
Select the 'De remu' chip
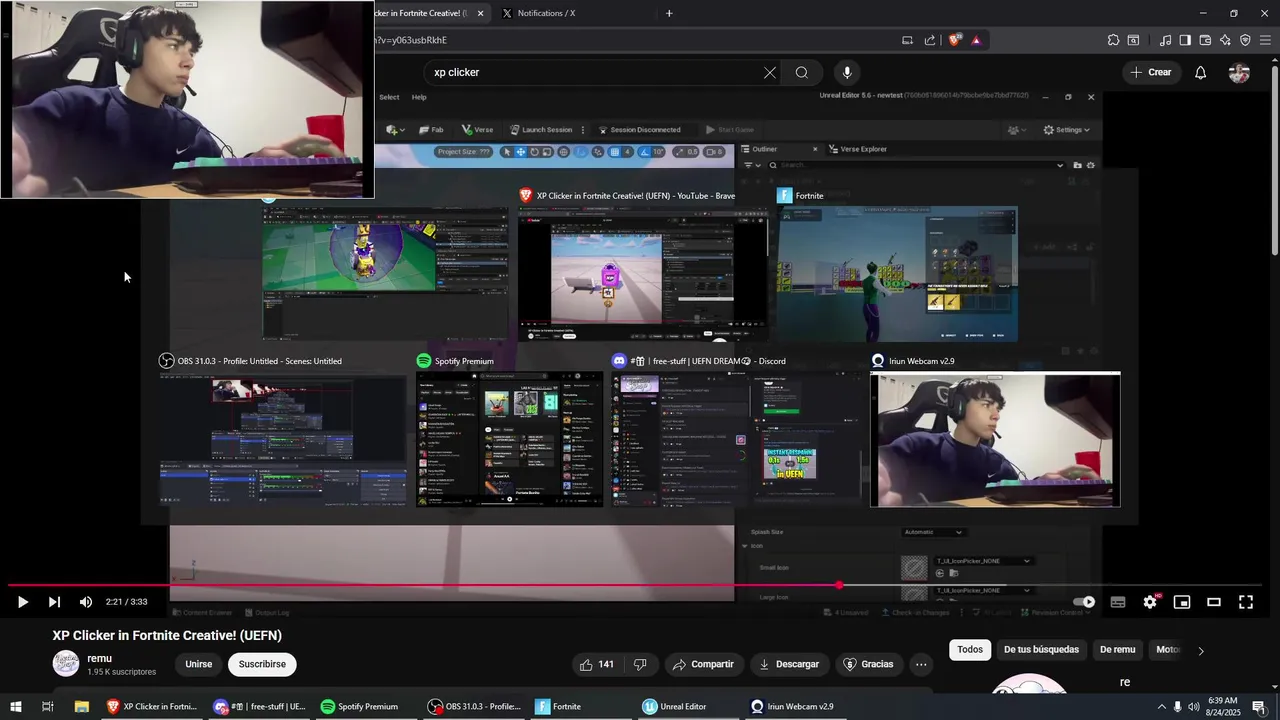(x=1117, y=649)
